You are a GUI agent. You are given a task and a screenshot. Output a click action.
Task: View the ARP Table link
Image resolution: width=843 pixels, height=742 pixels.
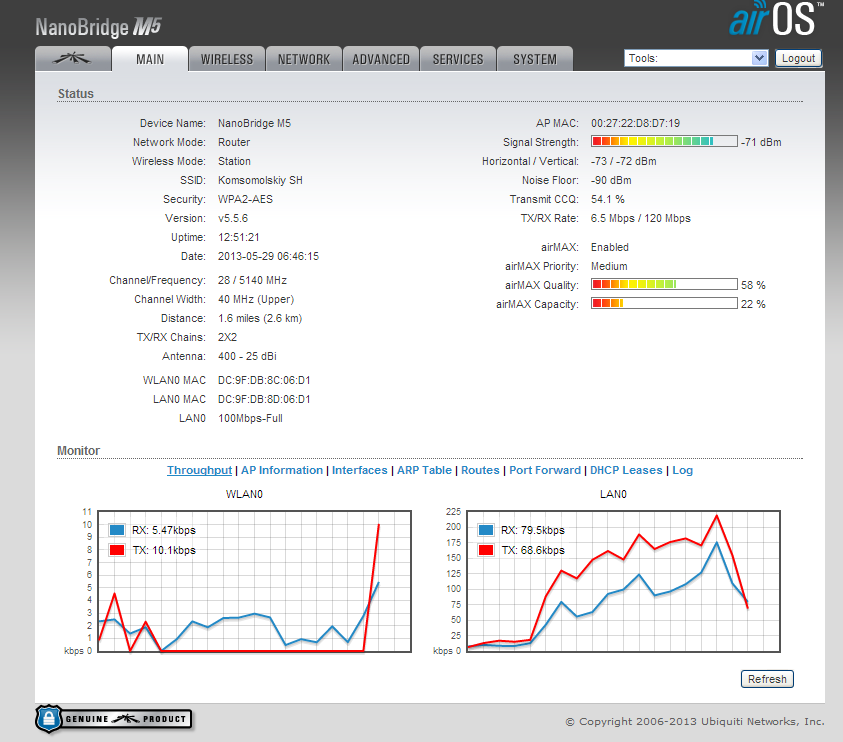(424, 470)
